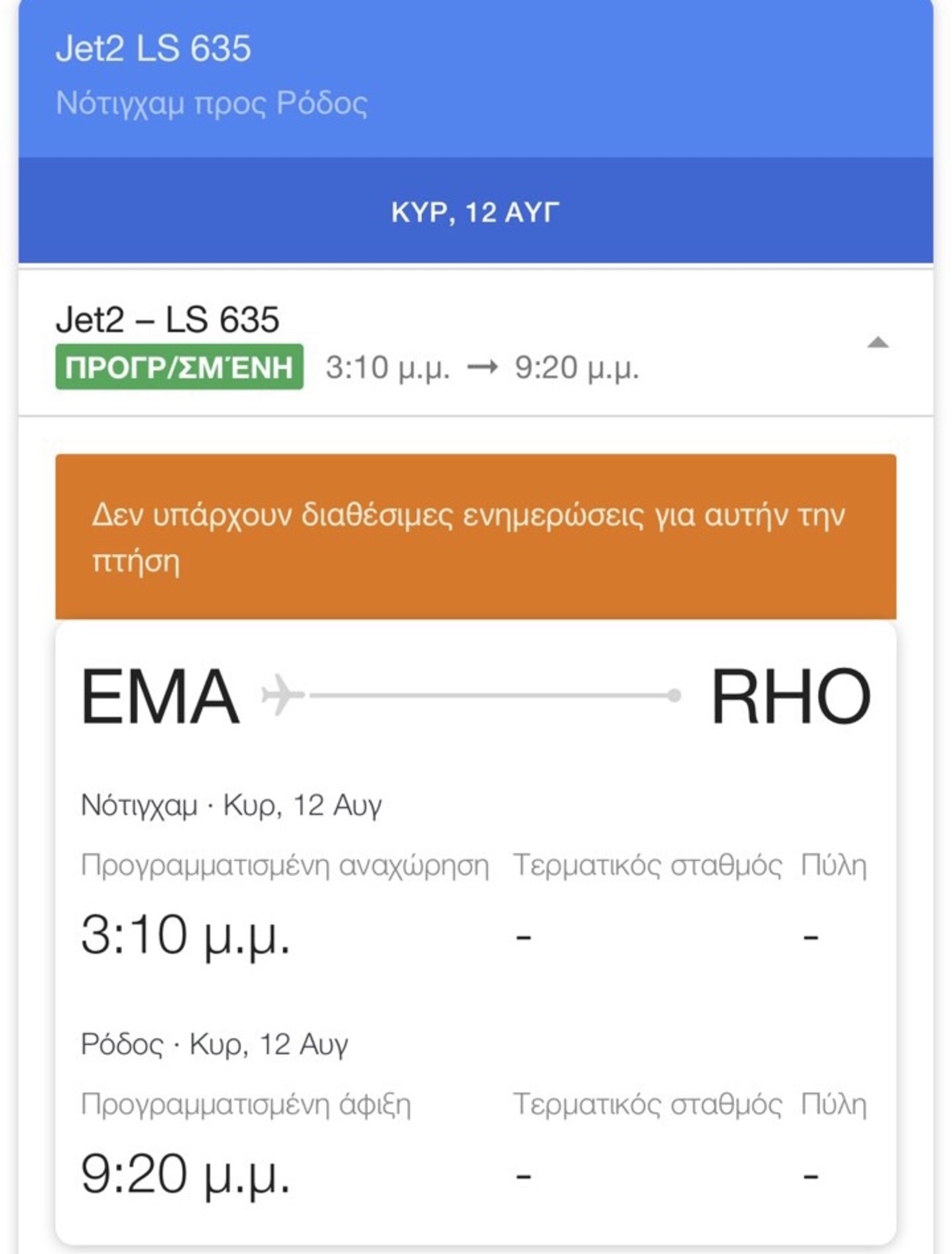Click the Νότιγχαμ · Κυρ, 12 Αυγ label
952x1254 pixels.
tap(232, 805)
